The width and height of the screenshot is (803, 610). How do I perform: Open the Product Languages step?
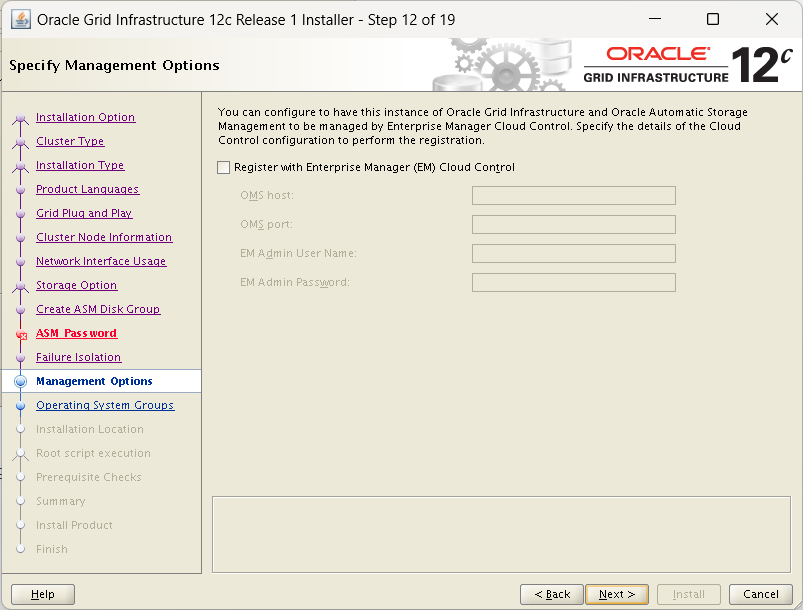[88, 190]
